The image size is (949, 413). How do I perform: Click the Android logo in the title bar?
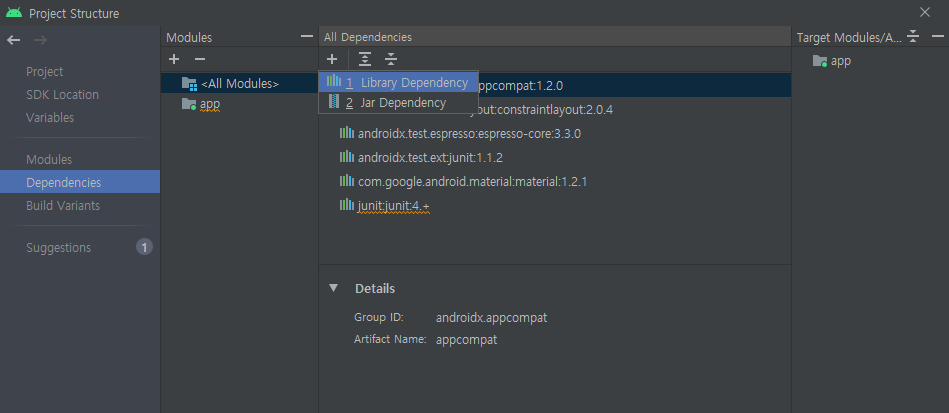(14, 13)
